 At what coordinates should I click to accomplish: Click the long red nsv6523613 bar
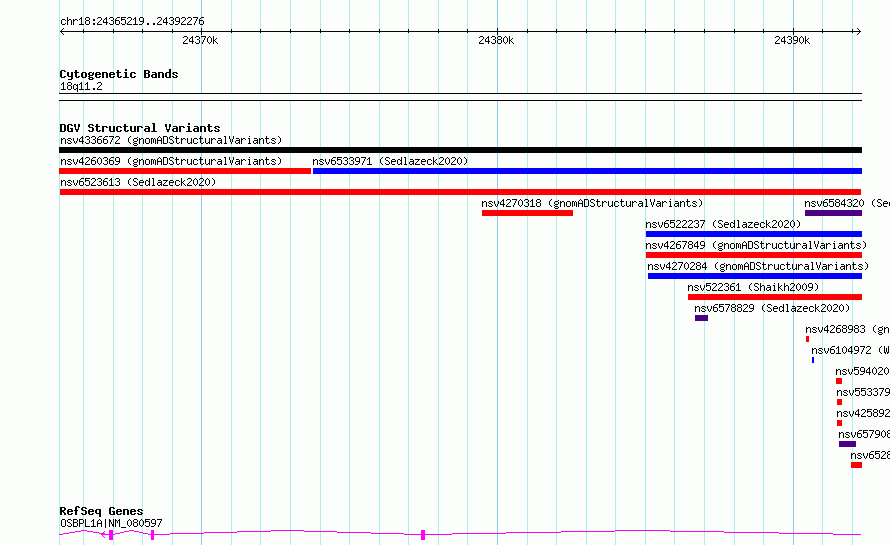[x=460, y=192]
